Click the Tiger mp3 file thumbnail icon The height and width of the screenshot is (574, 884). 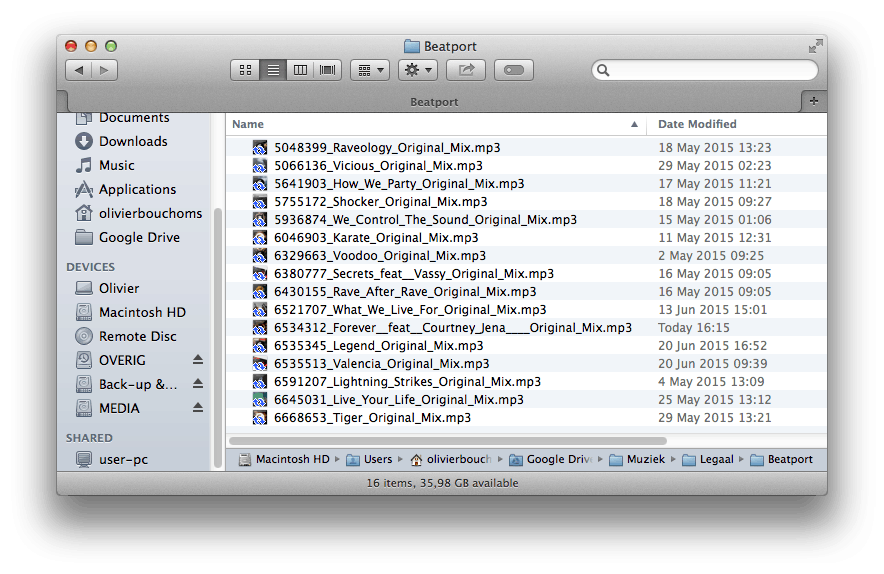[259, 418]
